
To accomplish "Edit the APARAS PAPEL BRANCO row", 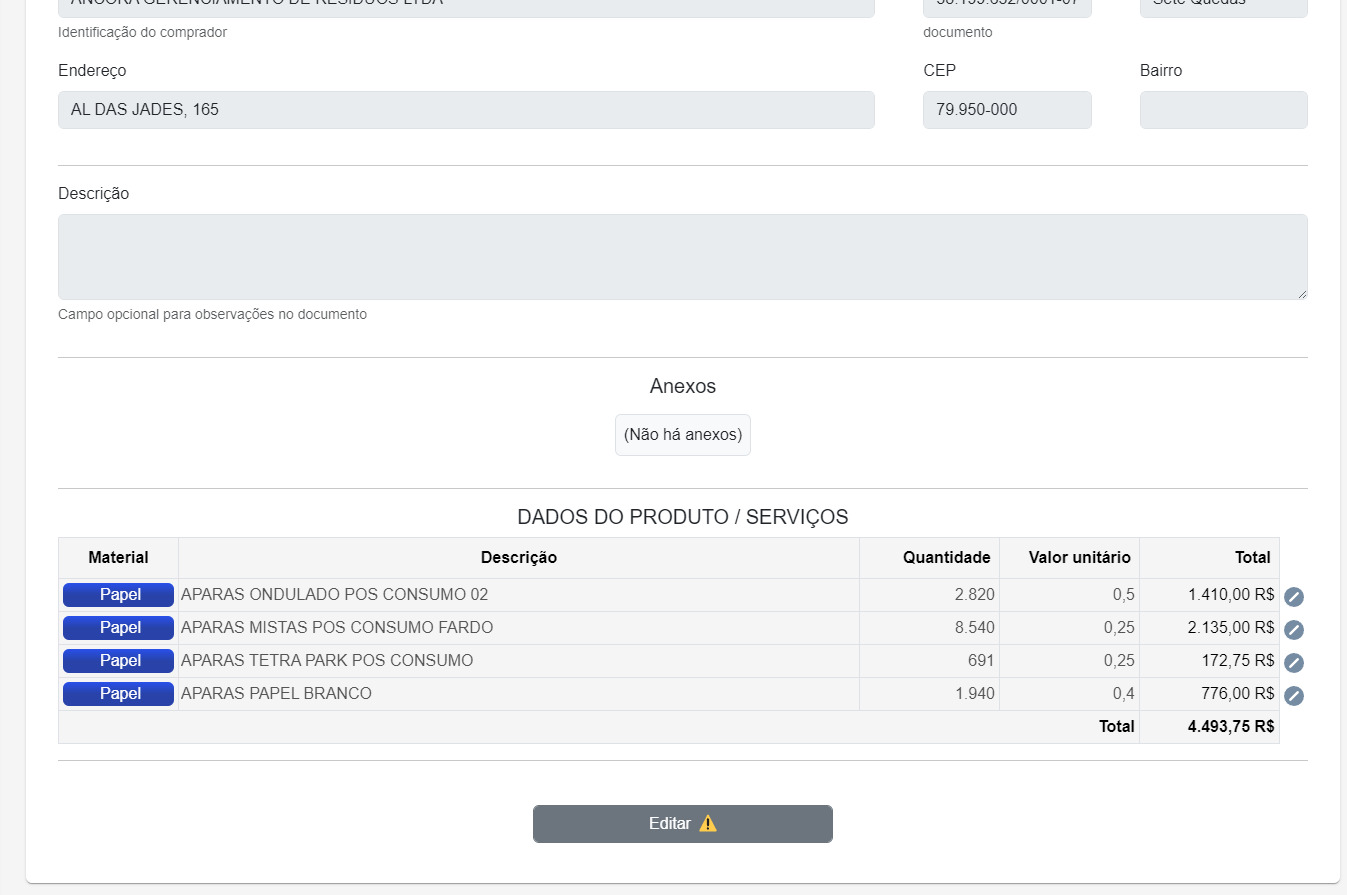I will [x=1294, y=695].
